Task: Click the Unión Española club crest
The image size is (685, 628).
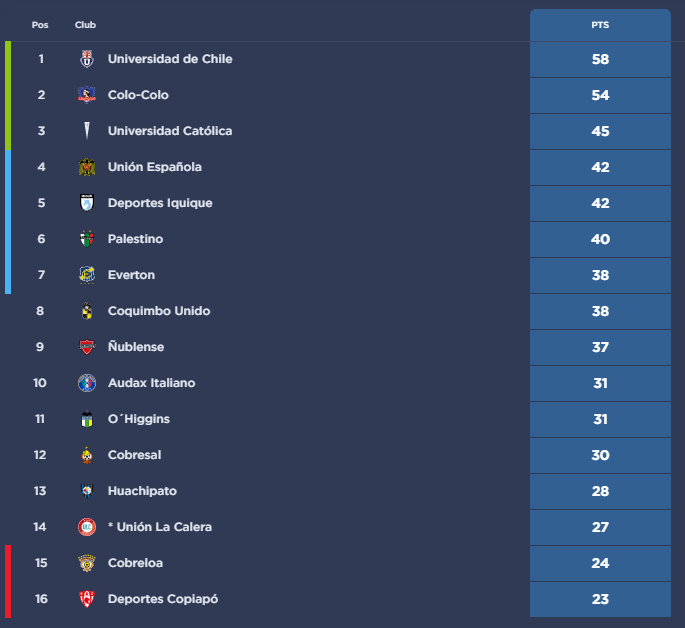Action: (87, 167)
